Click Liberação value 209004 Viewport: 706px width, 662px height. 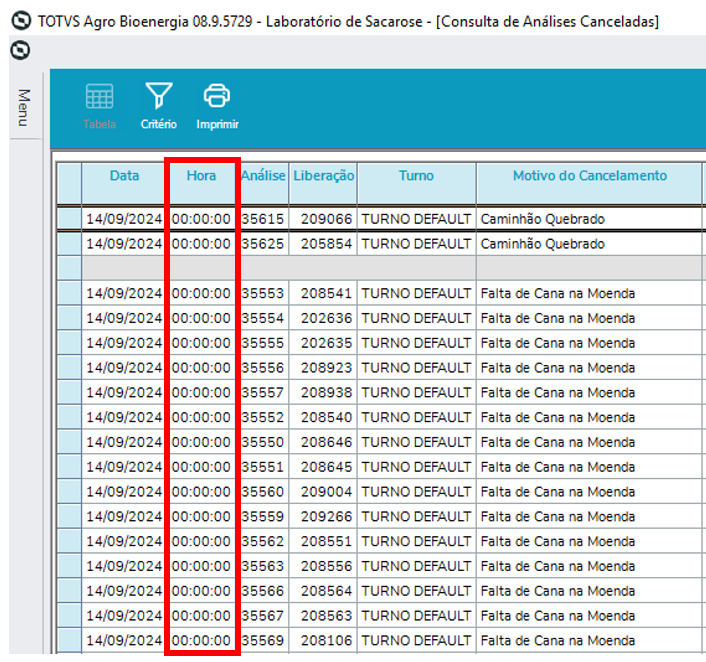click(326, 492)
